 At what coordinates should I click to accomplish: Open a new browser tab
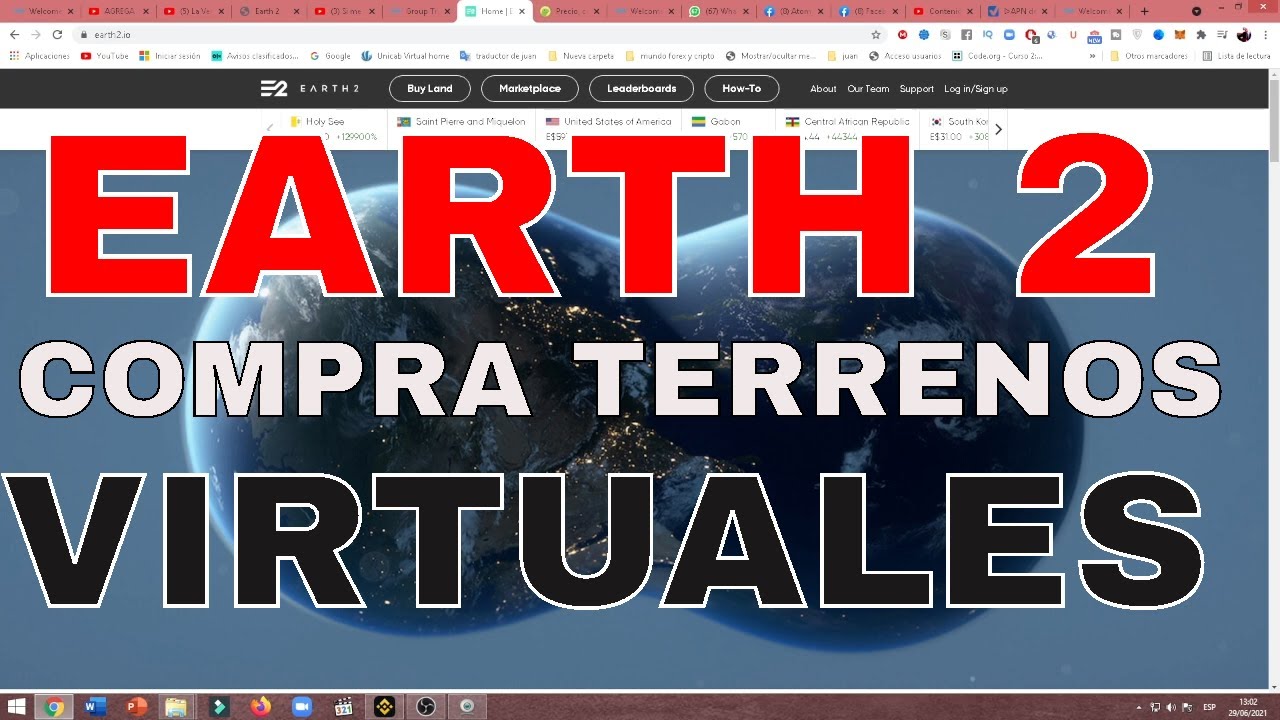(x=1144, y=11)
